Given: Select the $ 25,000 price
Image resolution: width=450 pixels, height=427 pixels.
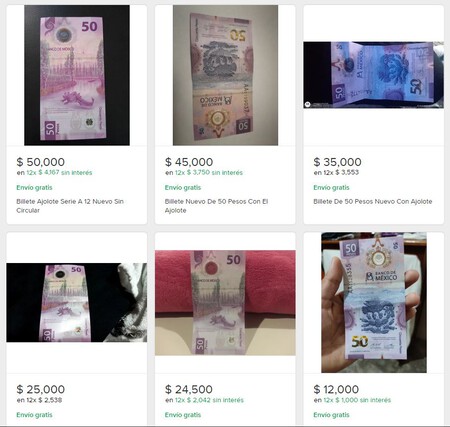Looking at the screenshot, I should tap(41, 389).
